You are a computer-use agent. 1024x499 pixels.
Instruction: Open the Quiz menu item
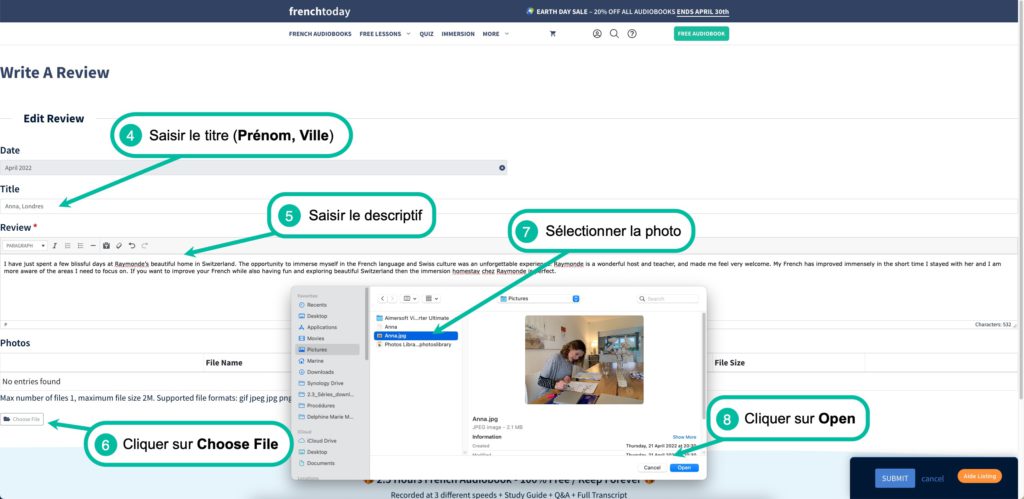(426, 33)
